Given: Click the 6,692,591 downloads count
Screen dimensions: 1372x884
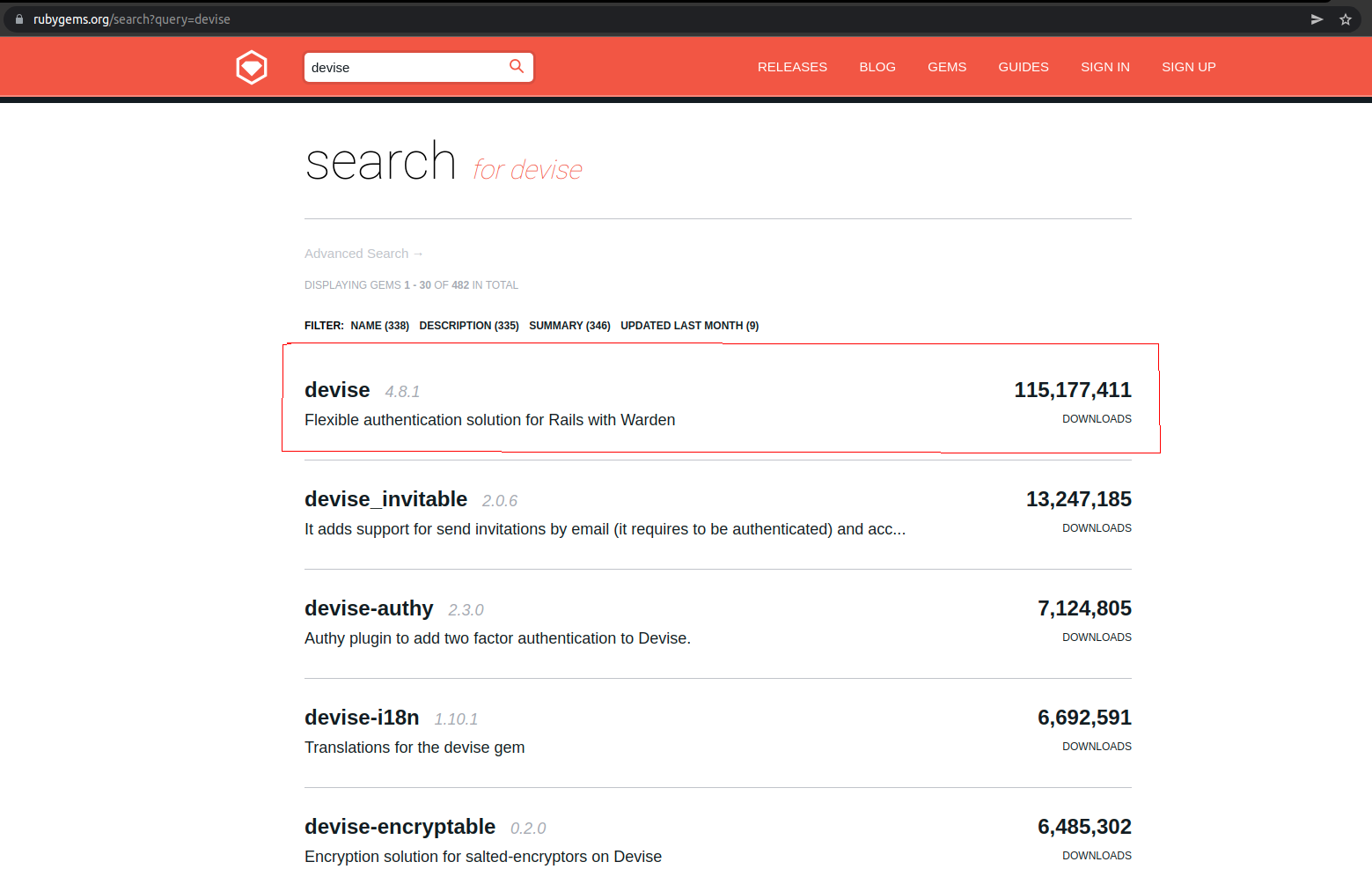Looking at the screenshot, I should click(x=1084, y=718).
